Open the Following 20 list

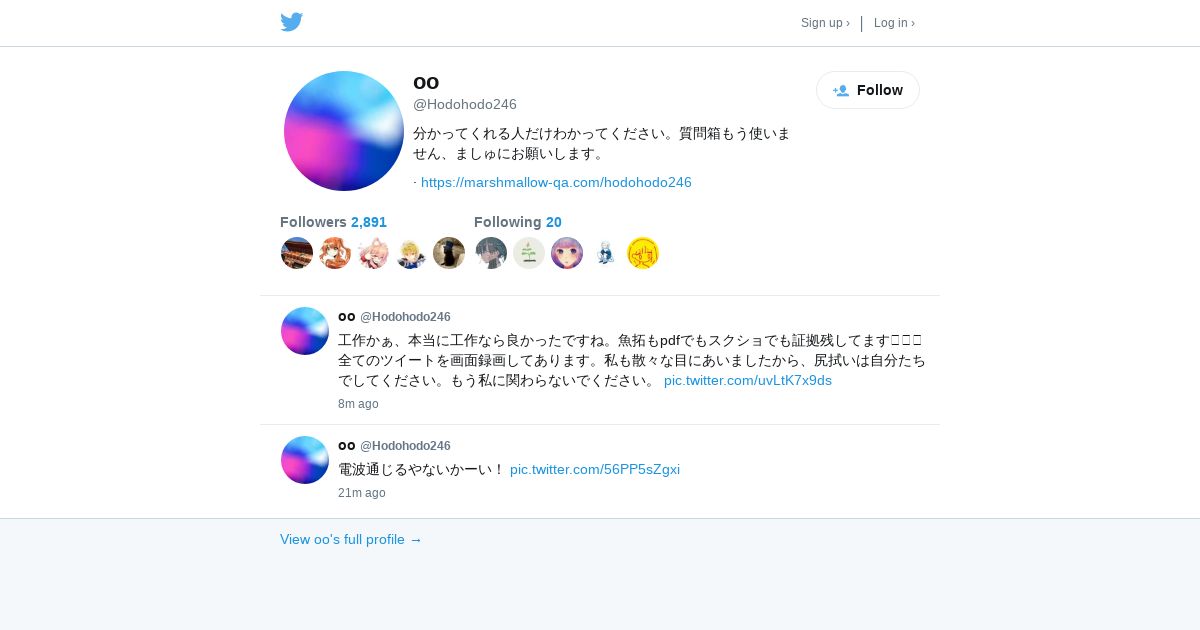[518, 222]
